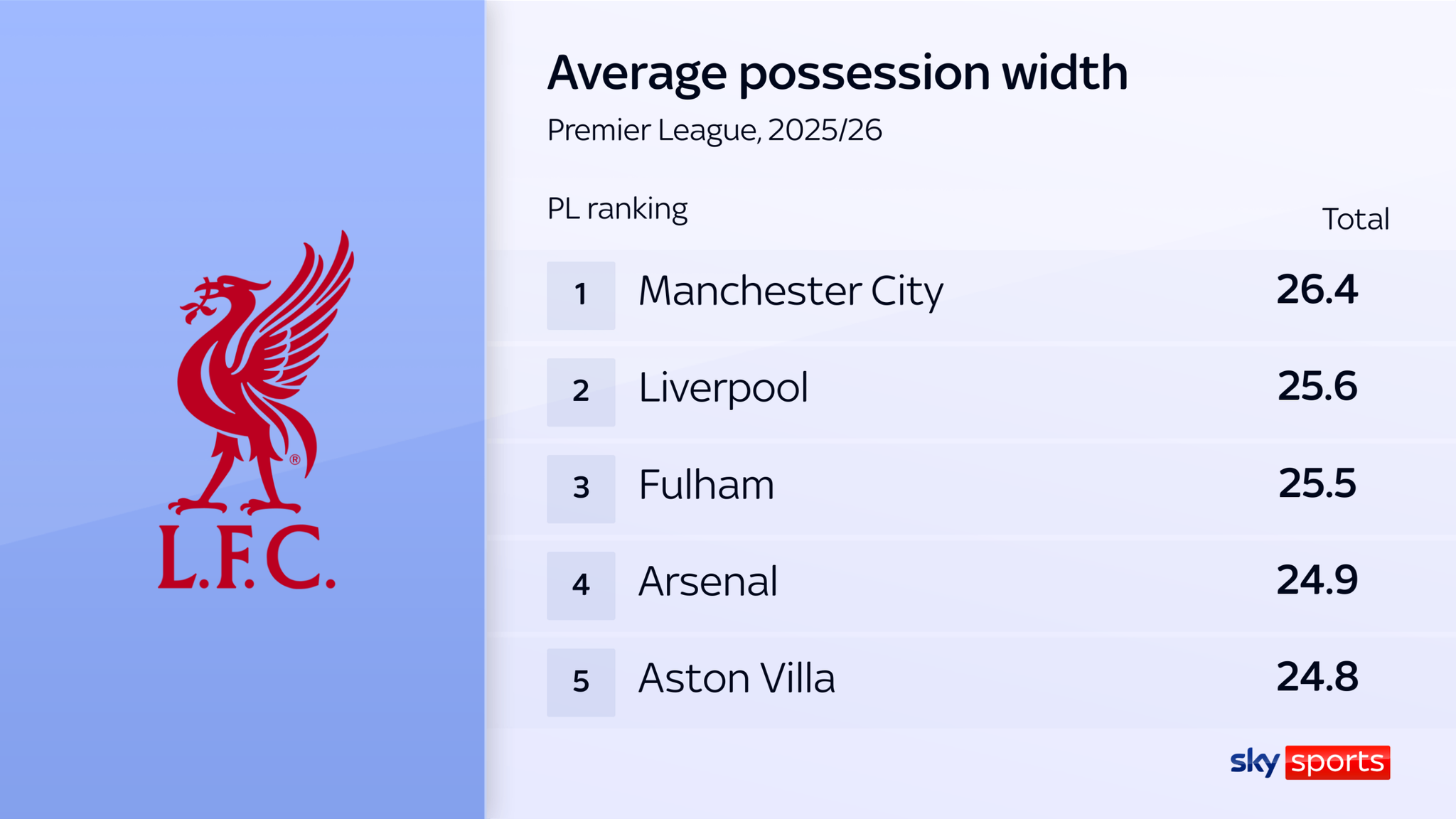Screen dimensions: 1456x819
Task: Click the rank 5 number badge
Action: tap(581, 682)
